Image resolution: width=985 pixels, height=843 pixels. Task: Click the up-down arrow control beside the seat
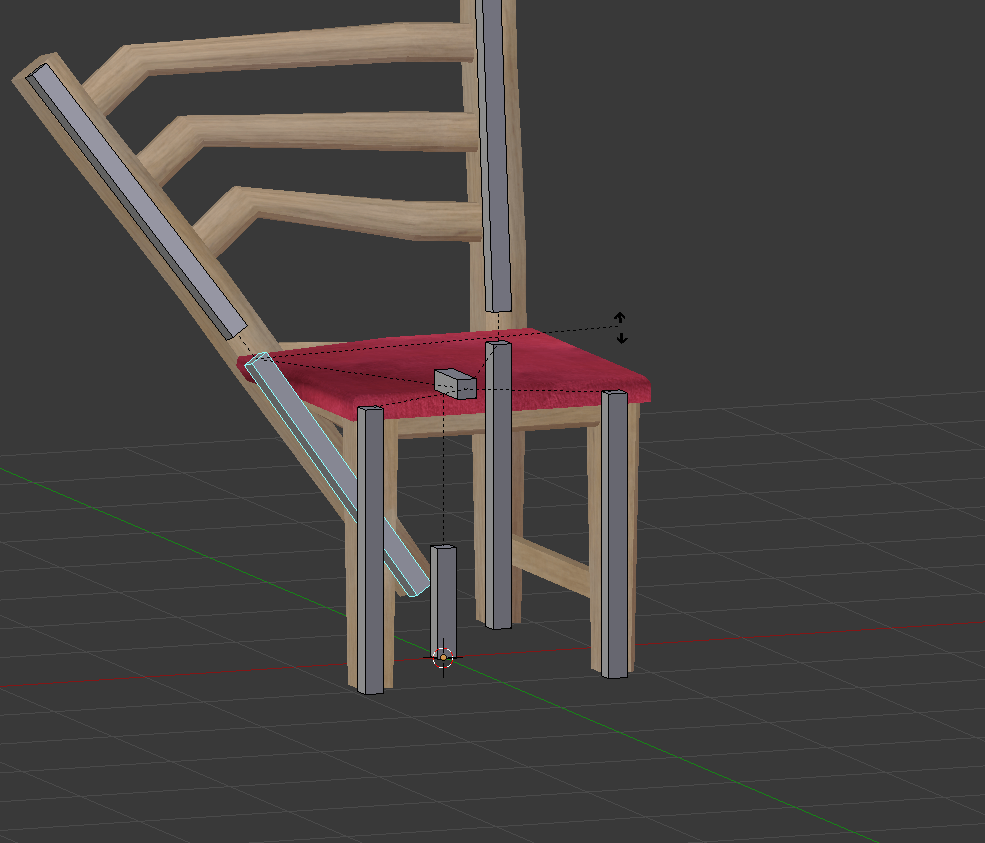coord(621,327)
